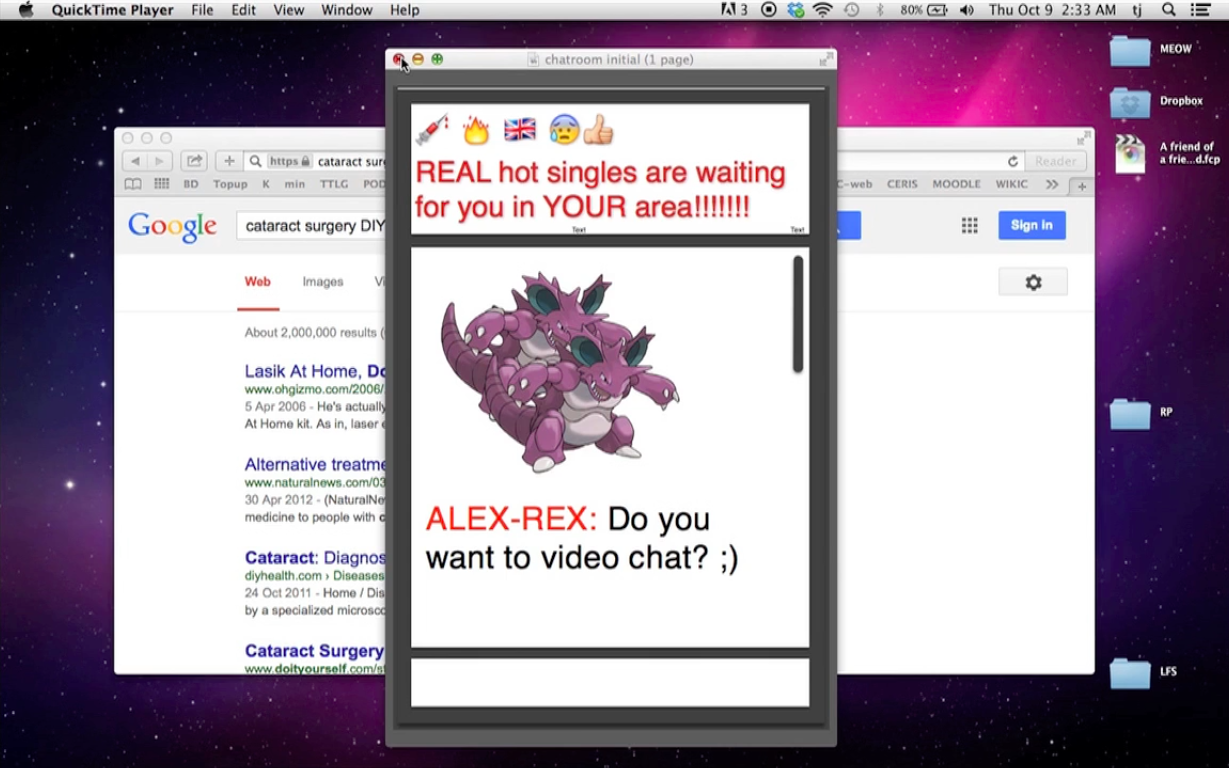Open the Safari reading list book icon
Screen dimensions: 1229x768
pyautogui.click(x=133, y=184)
